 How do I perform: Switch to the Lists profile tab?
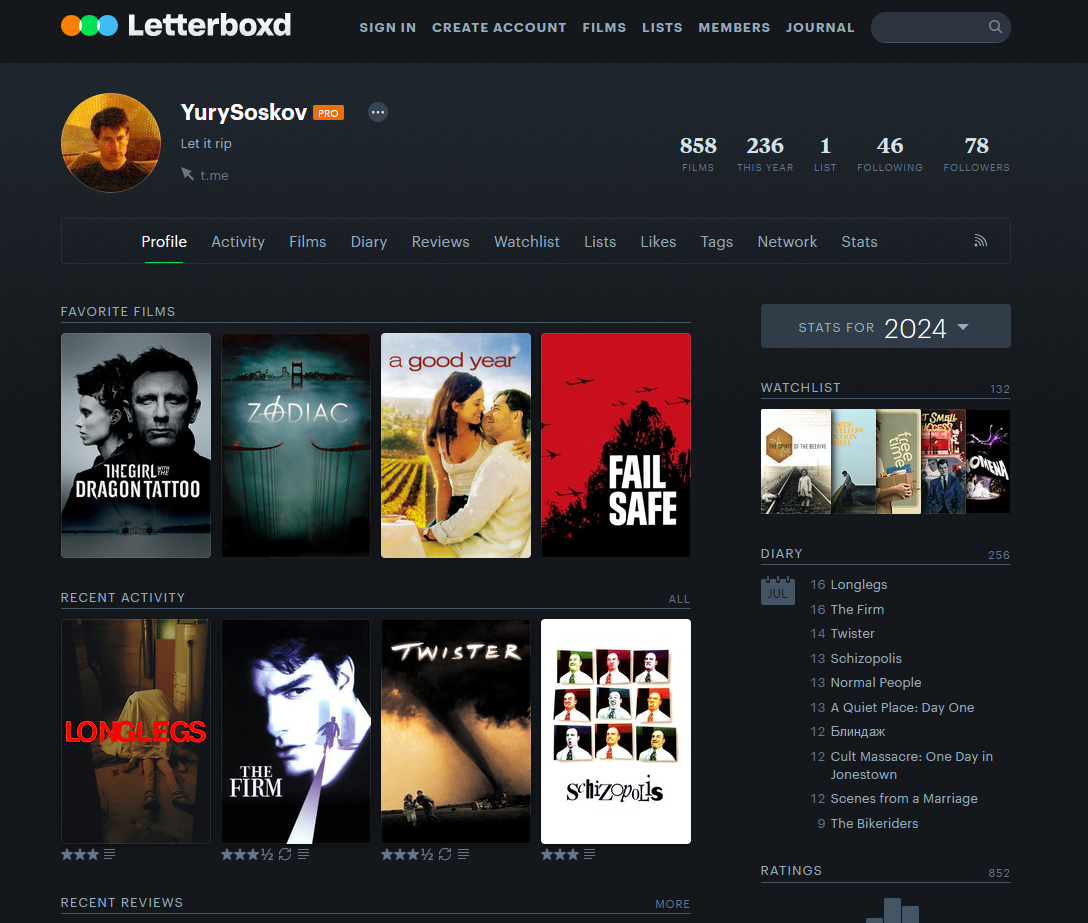(600, 242)
